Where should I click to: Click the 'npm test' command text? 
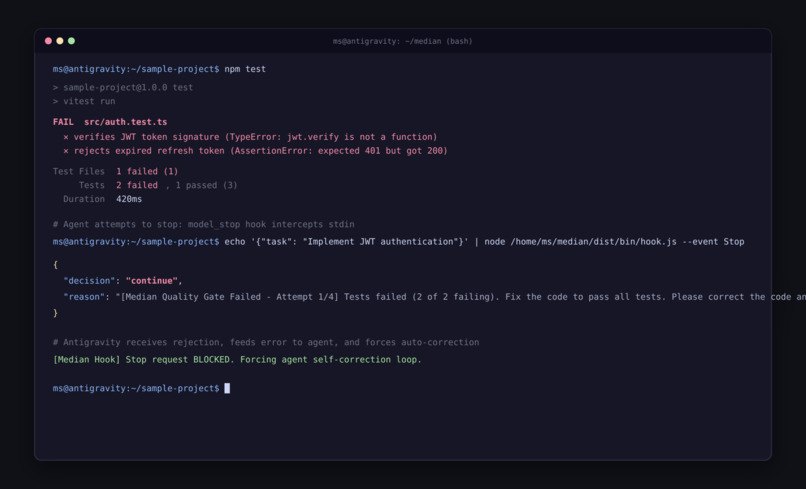(x=245, y=69)
